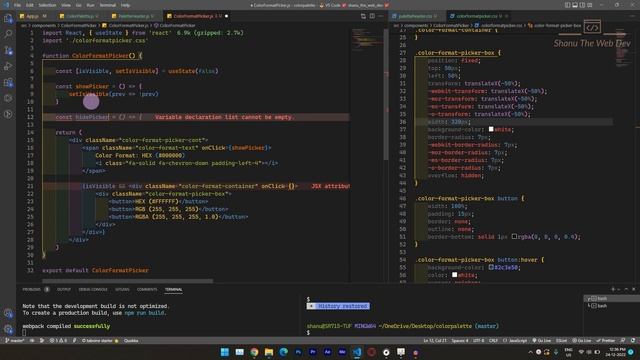Click the Split Editor Right icon
The height and width of the screenshot is (360, 640).
point(372,16)
